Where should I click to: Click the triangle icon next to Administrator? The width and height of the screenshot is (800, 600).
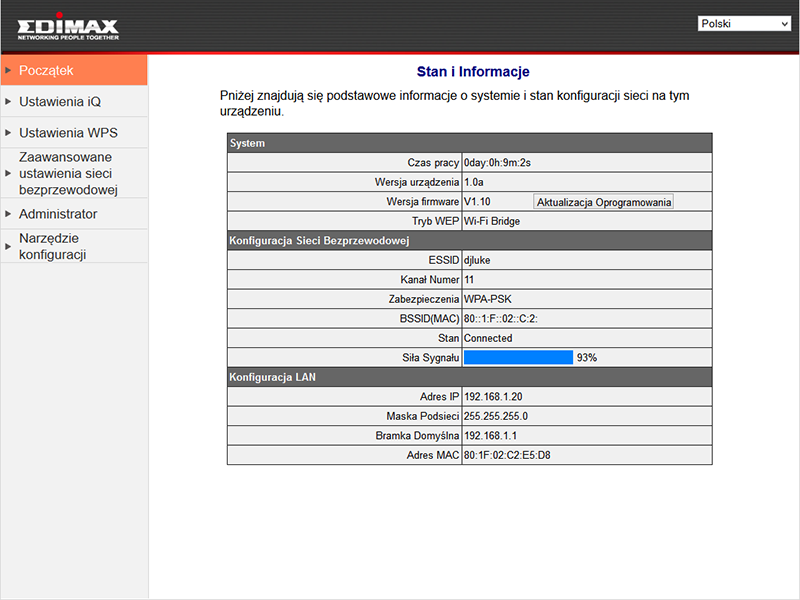pyautogui.click(x=9, y=214)
